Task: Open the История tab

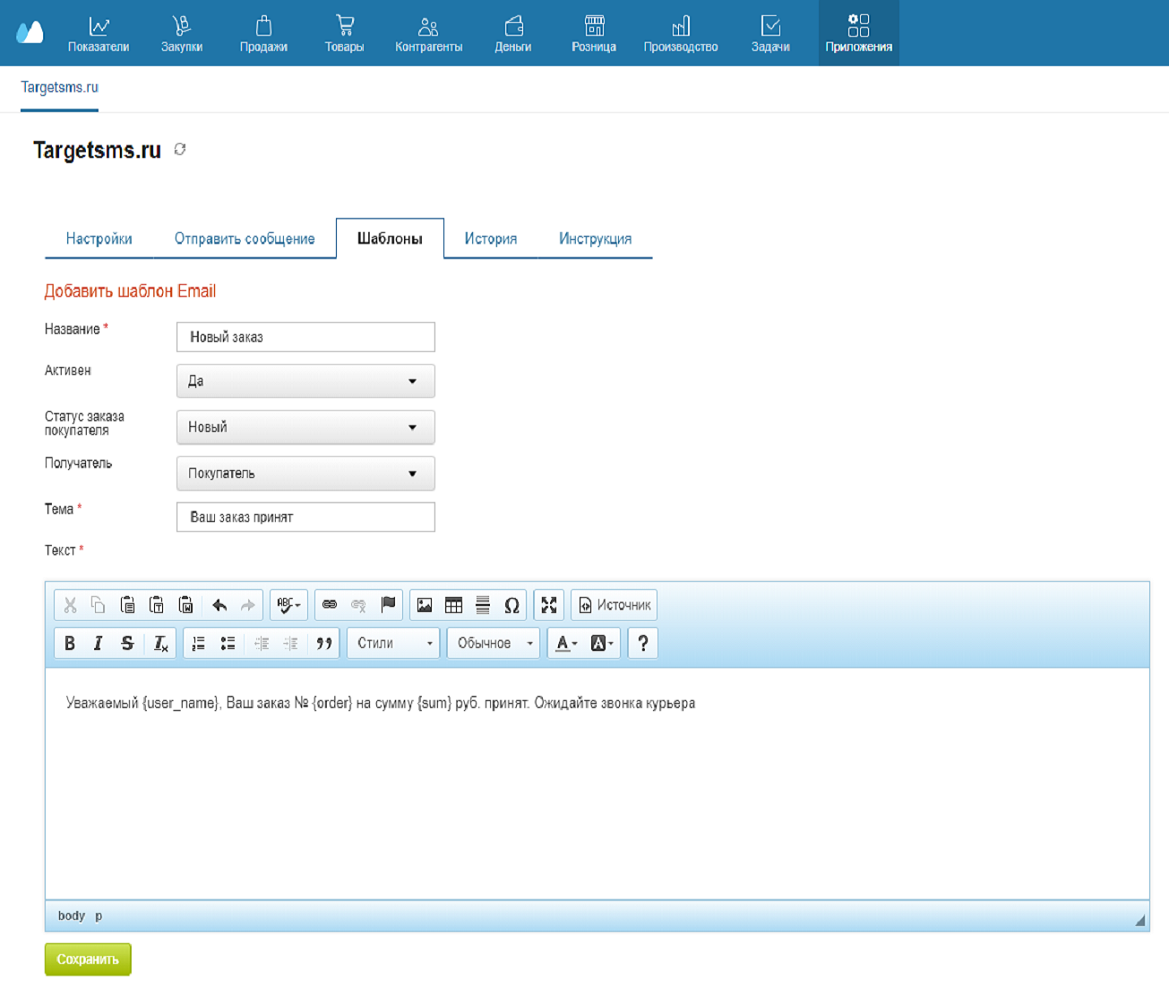Action: tap(491, 238)
